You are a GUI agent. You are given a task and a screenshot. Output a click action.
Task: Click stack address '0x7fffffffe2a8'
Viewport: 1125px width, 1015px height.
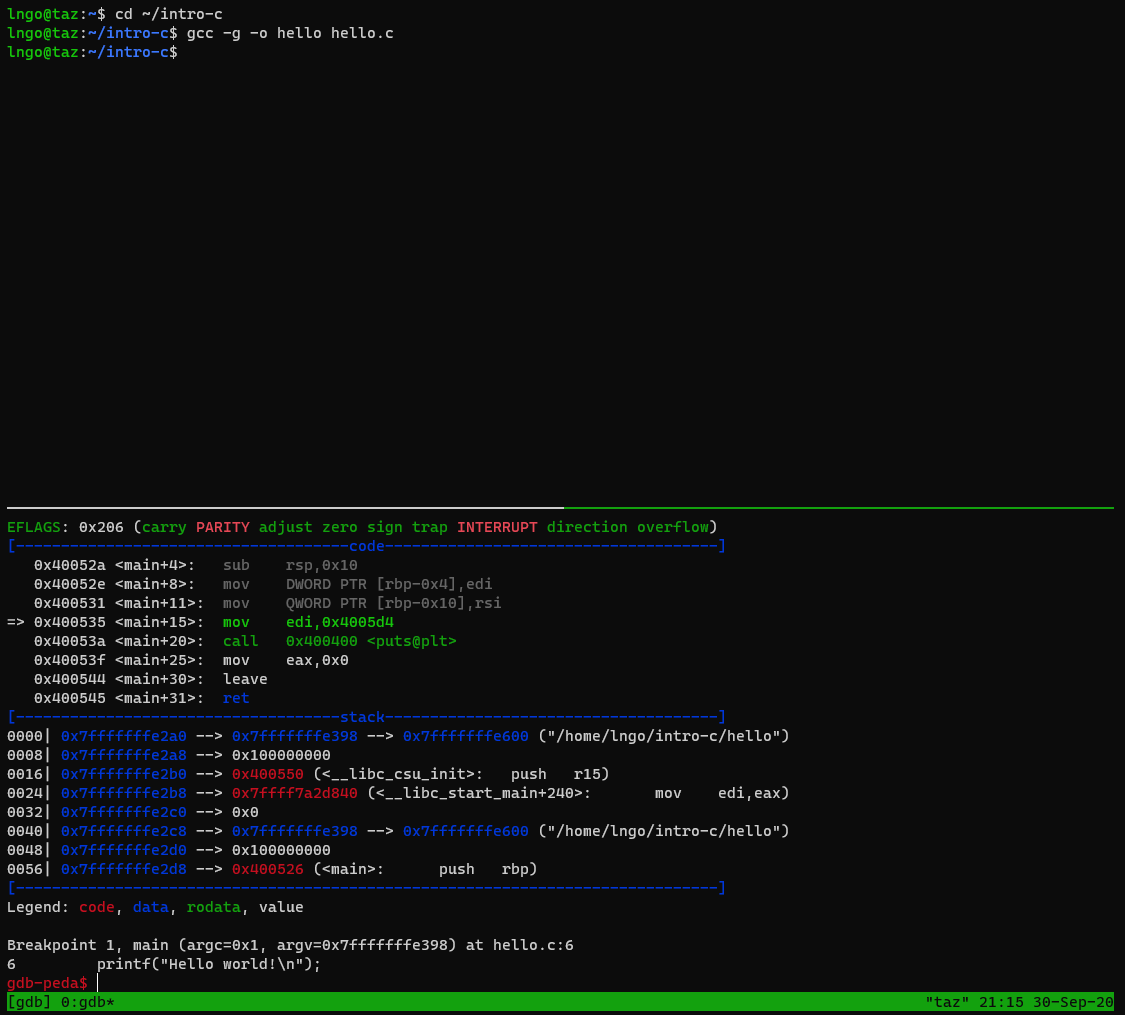coord(123,755)
